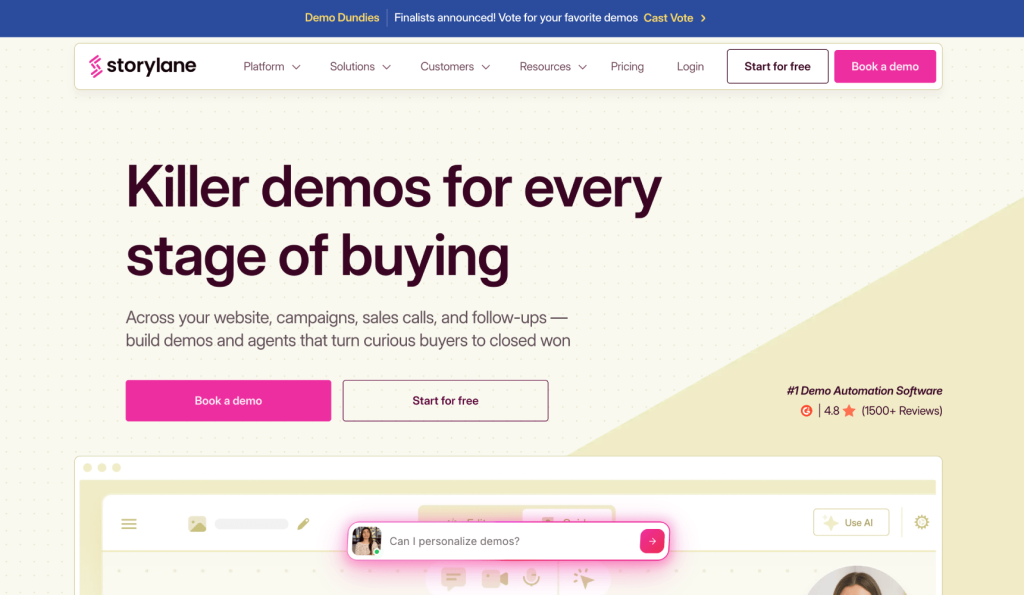Image resolution: width=1024 pixels, height=595 pixels.
Task: Click '#1 Demo Automation Software' text
Action: click(x=864, y=391)
